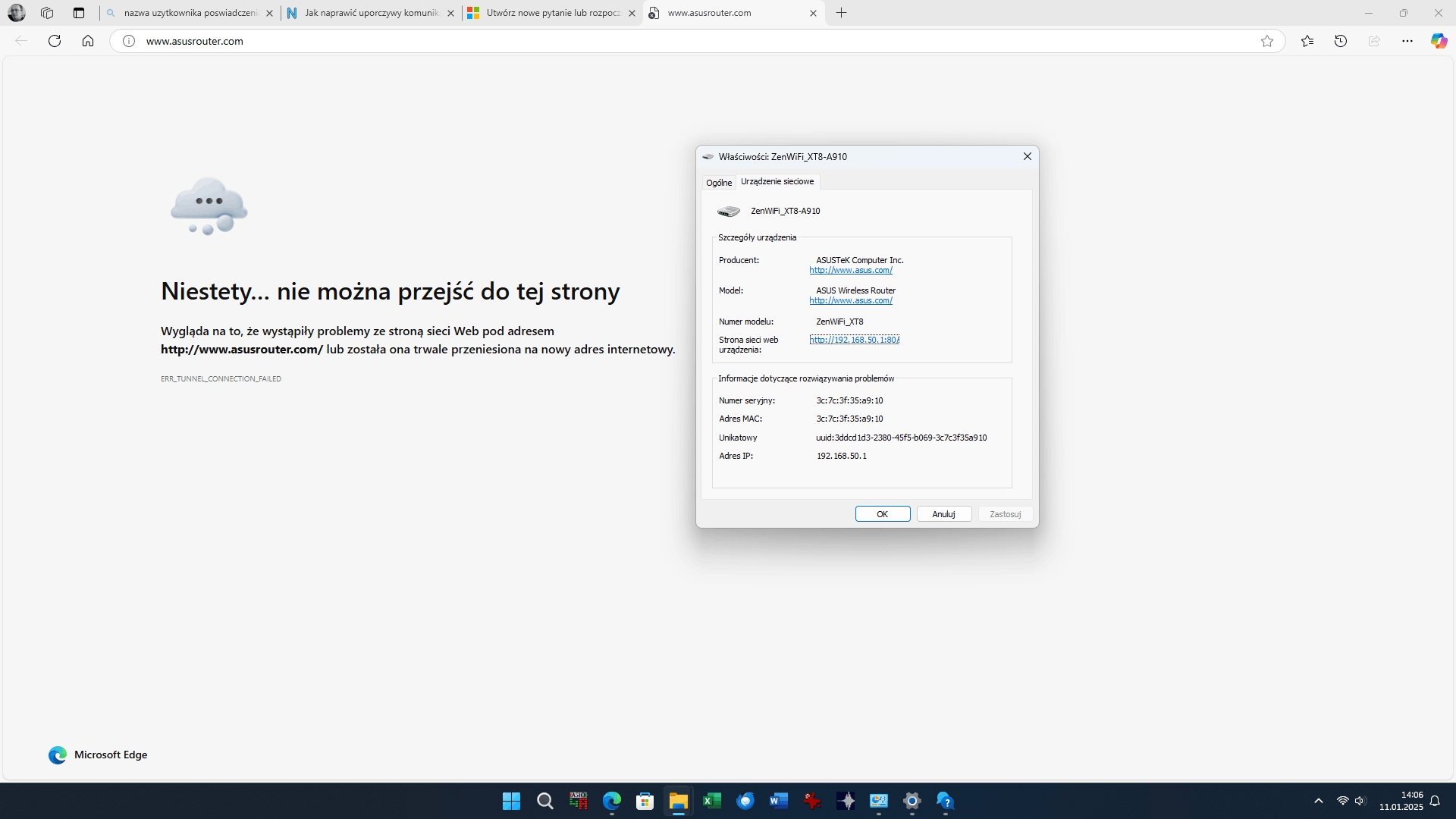Open Edge Settings and more menu
Viewport: 1456px width, 819px height.
1407,41
